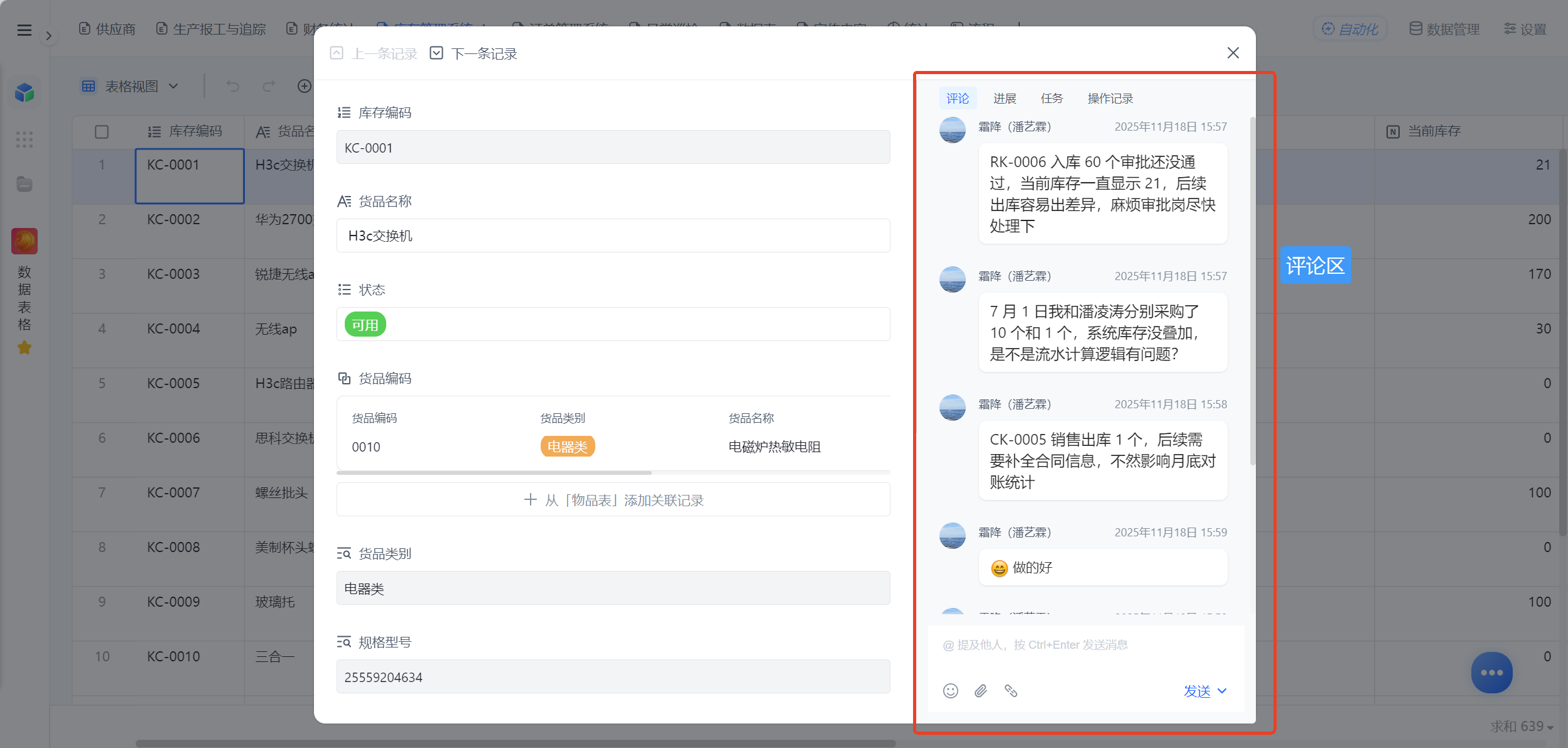Click the avatar on the RK-0006 comment

click(x=952, y=131)
